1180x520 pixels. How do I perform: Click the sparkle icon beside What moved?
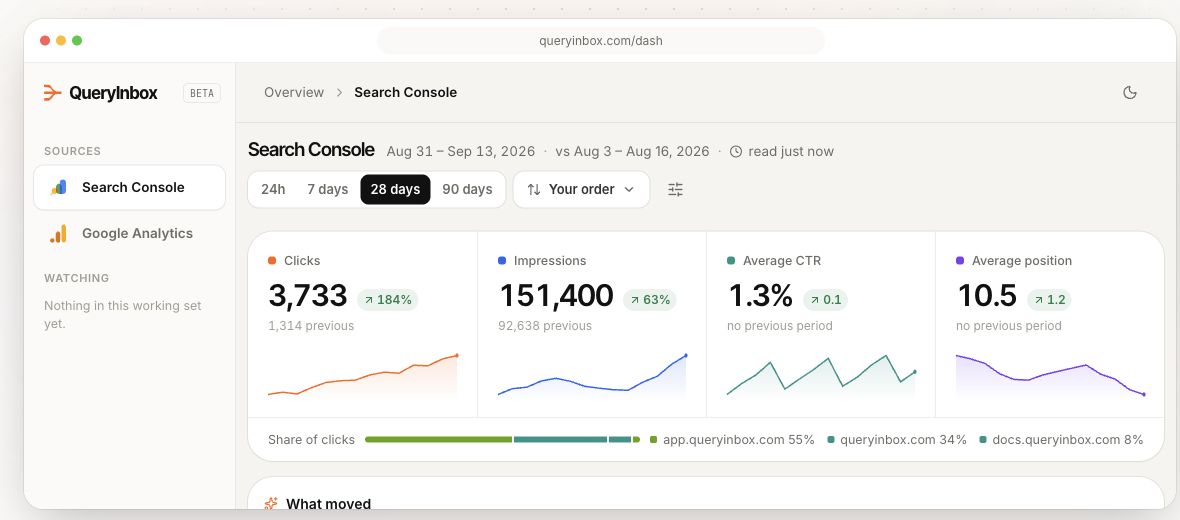[271, 503]
